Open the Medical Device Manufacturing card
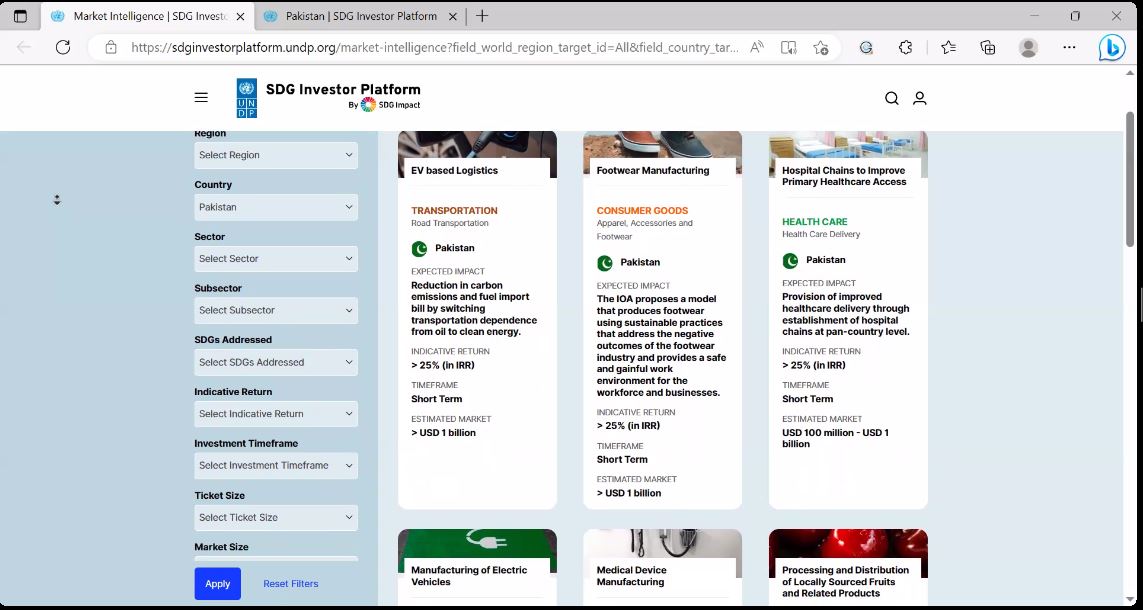Screen dimensions: 1143x610 tap(631, 576)
